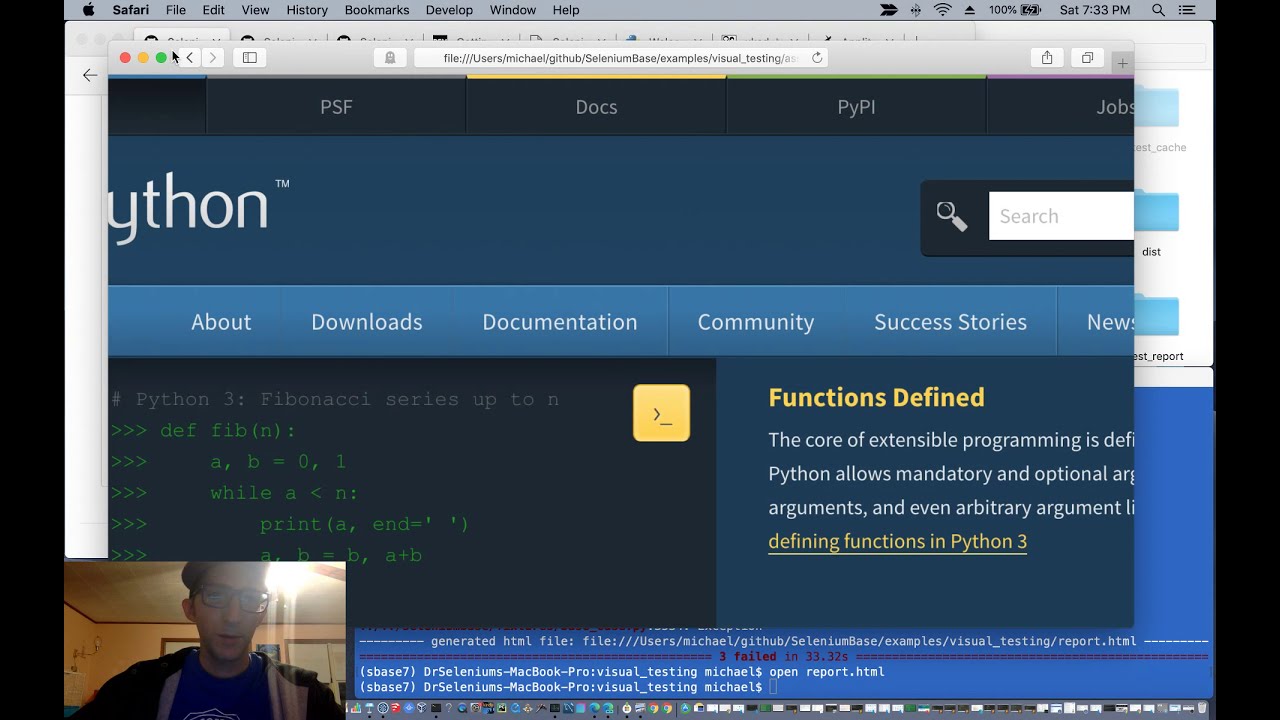Viewport: 1280px width, 720px height.
Task: Click the magnifying glass search icon on python.org
Action: click(951, 216)
